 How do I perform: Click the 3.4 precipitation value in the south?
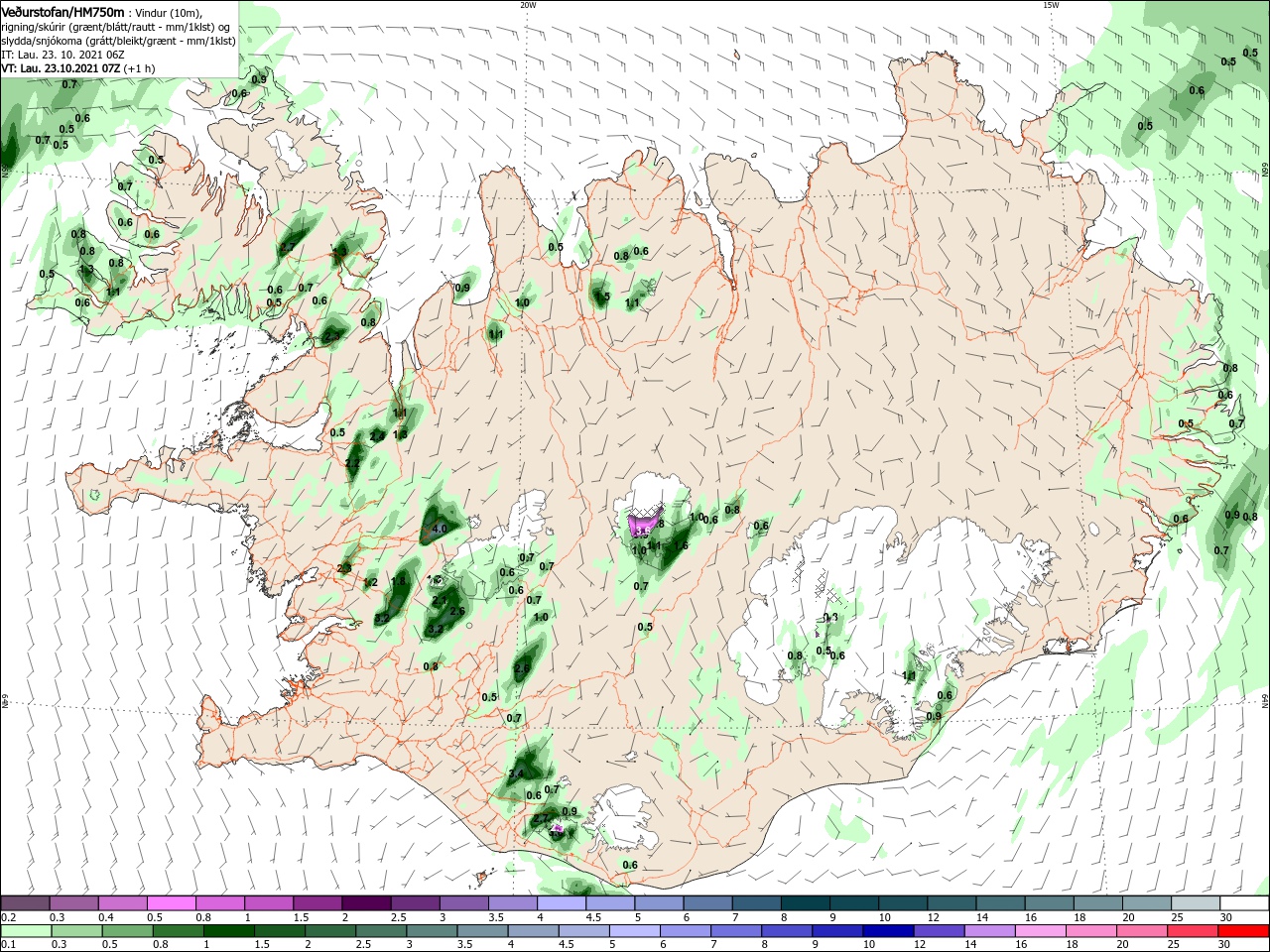516,773
